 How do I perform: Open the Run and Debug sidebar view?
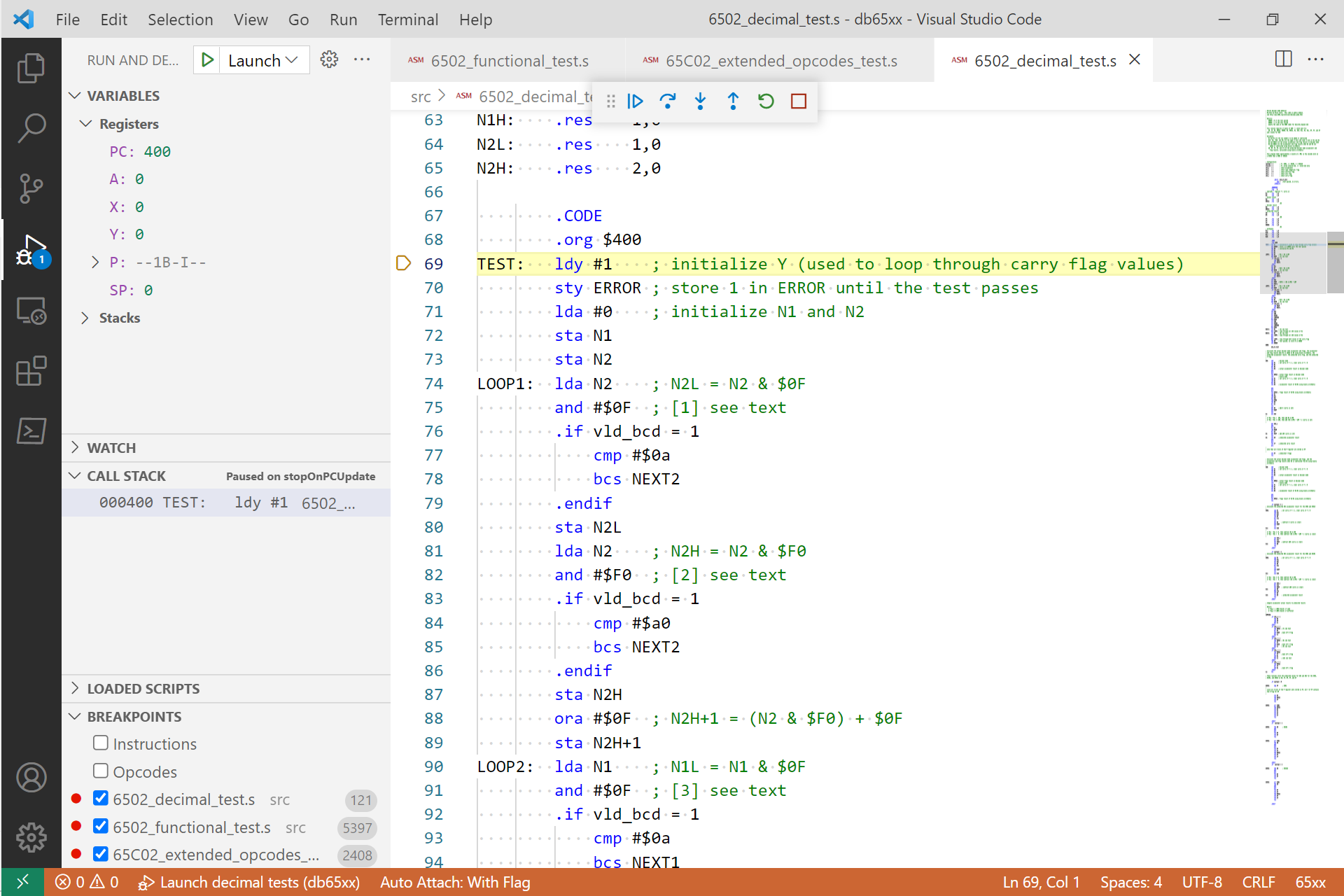click(31, 251)
